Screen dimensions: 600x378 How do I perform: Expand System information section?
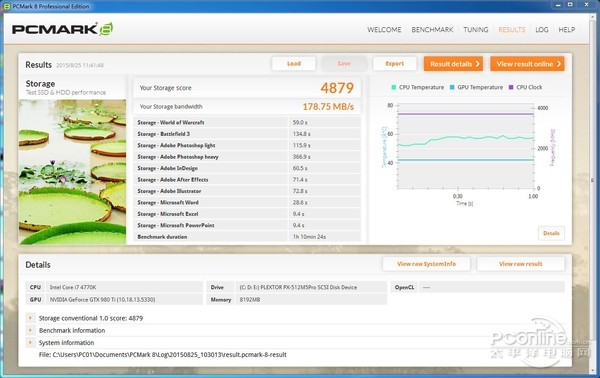coord(30,342)
